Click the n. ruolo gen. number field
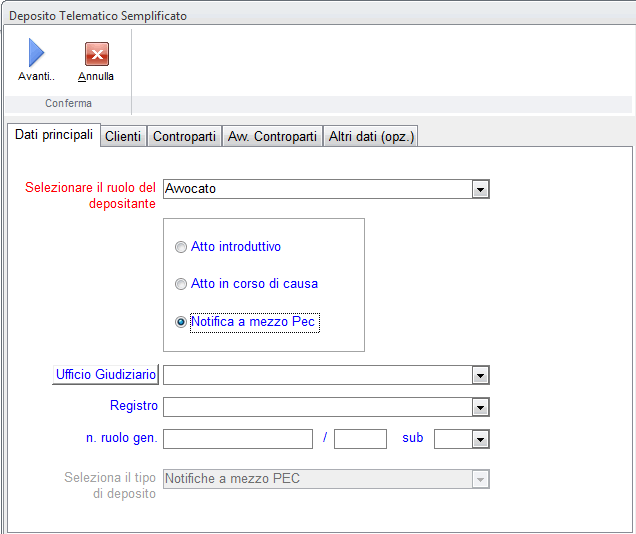Screen dimensions: 636x534 pyautogui.click(x=238, y=439)
